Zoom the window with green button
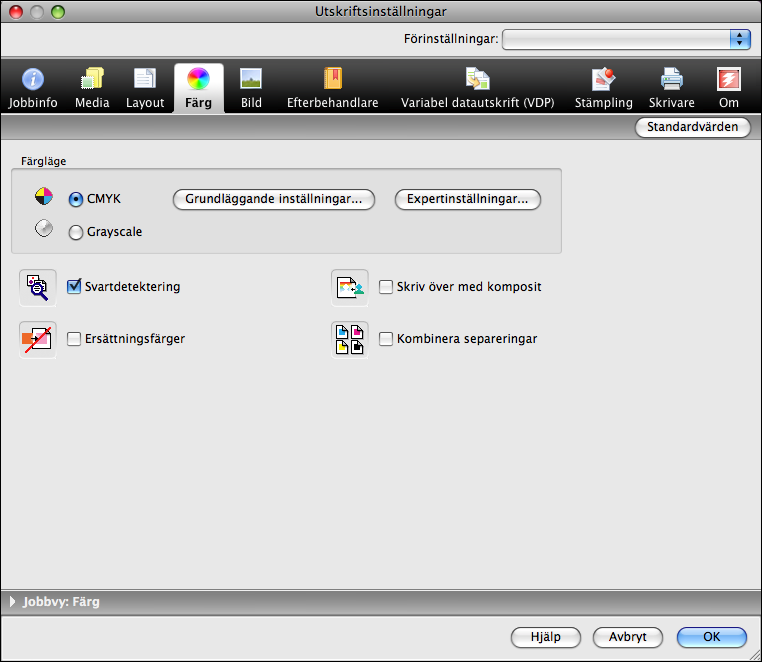Screen dimensions: 762x662 (58, 12)
